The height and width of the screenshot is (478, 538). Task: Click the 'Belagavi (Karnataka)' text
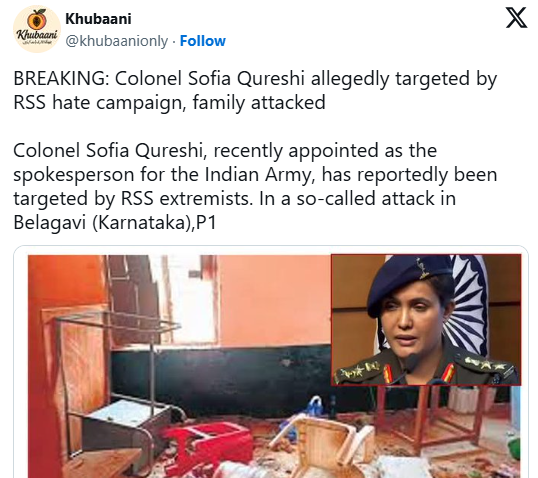103,223
